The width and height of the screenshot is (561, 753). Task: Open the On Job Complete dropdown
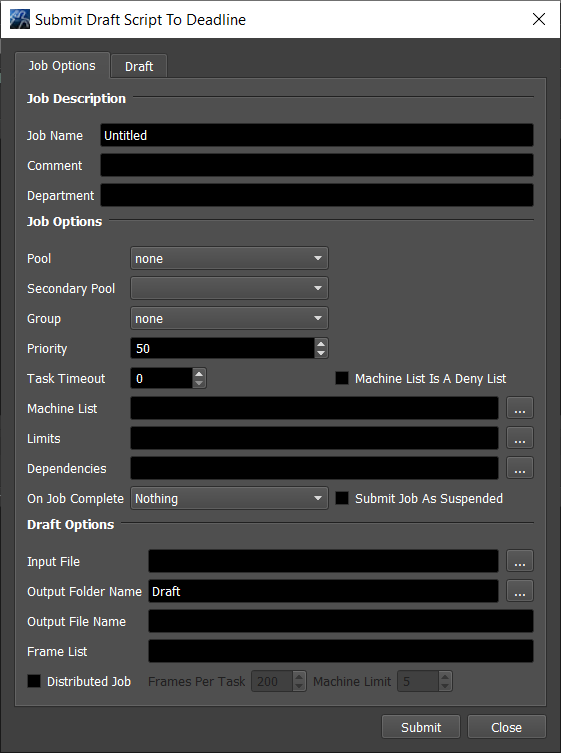tap(229, 498)
